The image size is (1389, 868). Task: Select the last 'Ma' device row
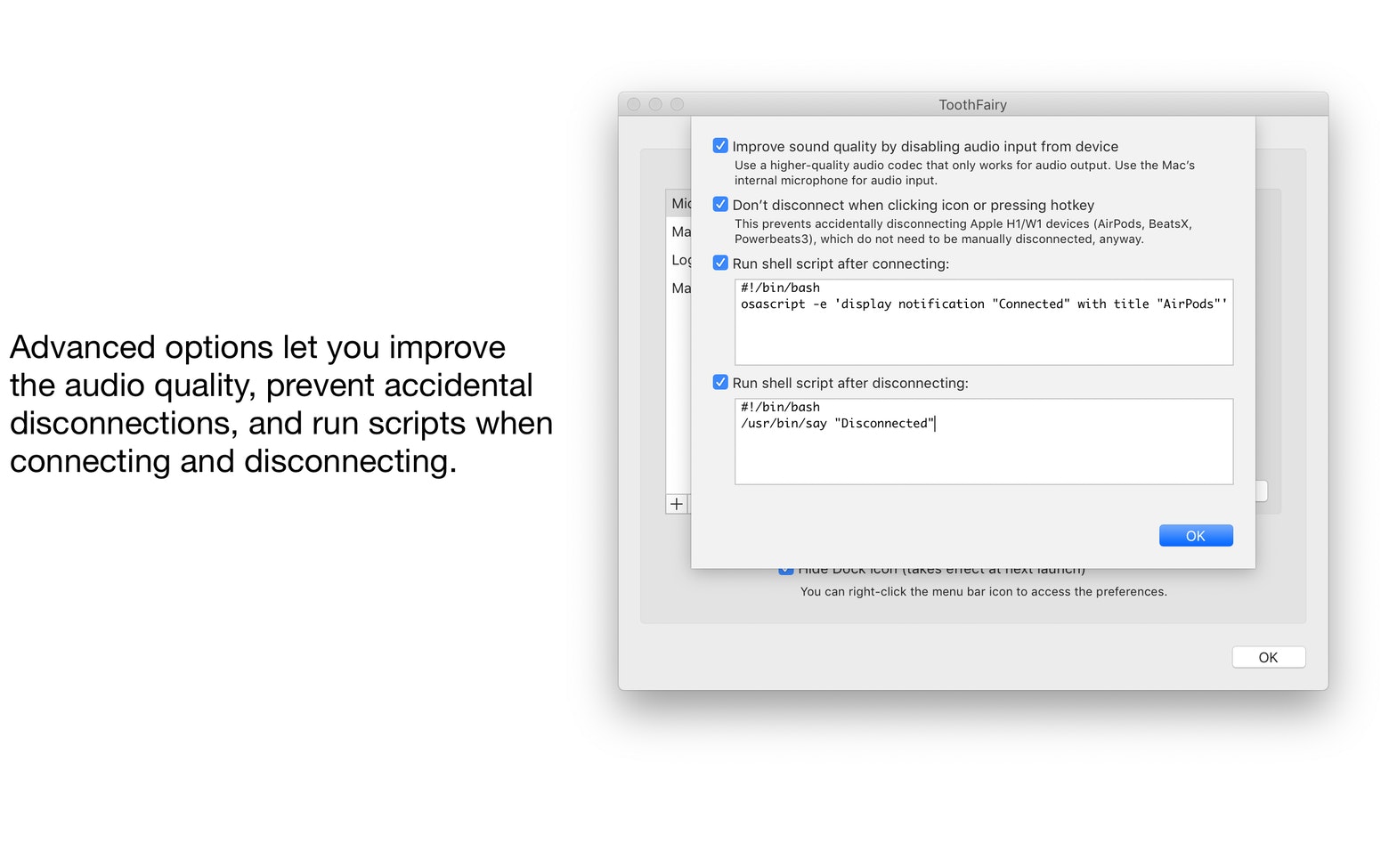click(680, 288)
